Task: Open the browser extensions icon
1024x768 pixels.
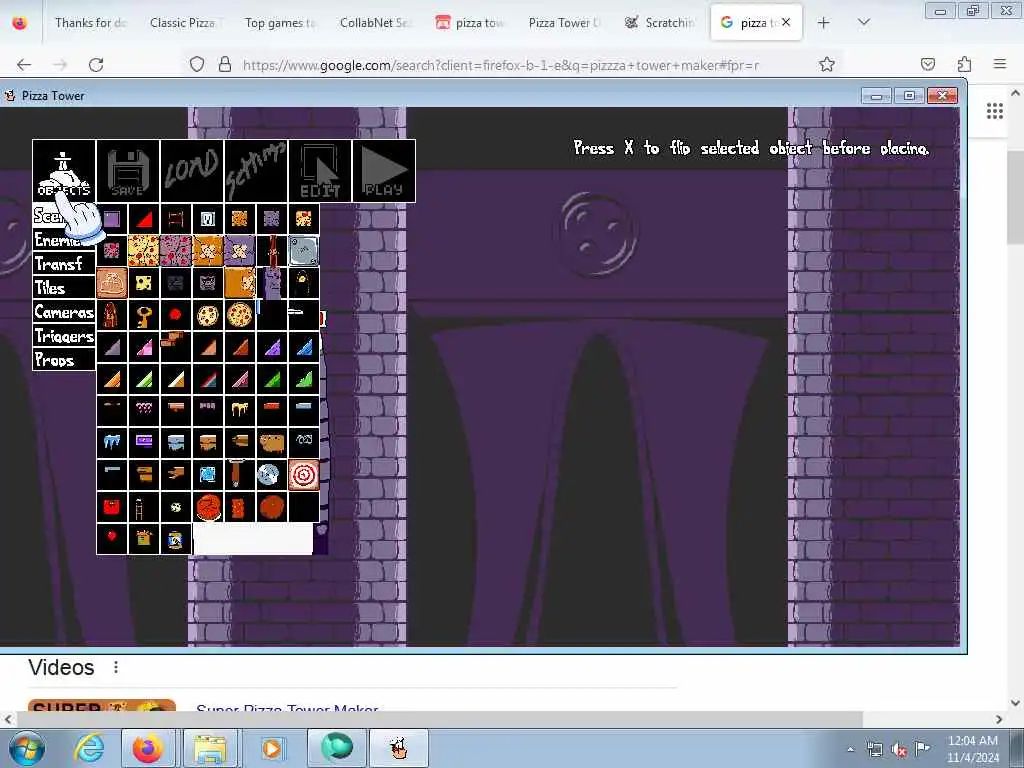Action: click(964, 64)
